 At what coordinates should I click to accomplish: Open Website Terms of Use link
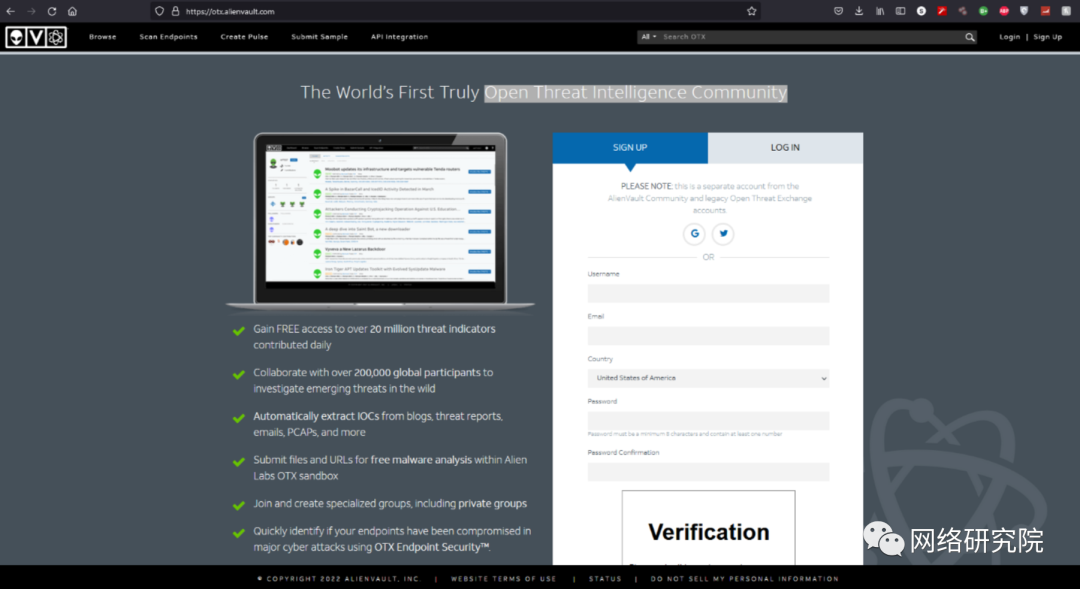503,579
